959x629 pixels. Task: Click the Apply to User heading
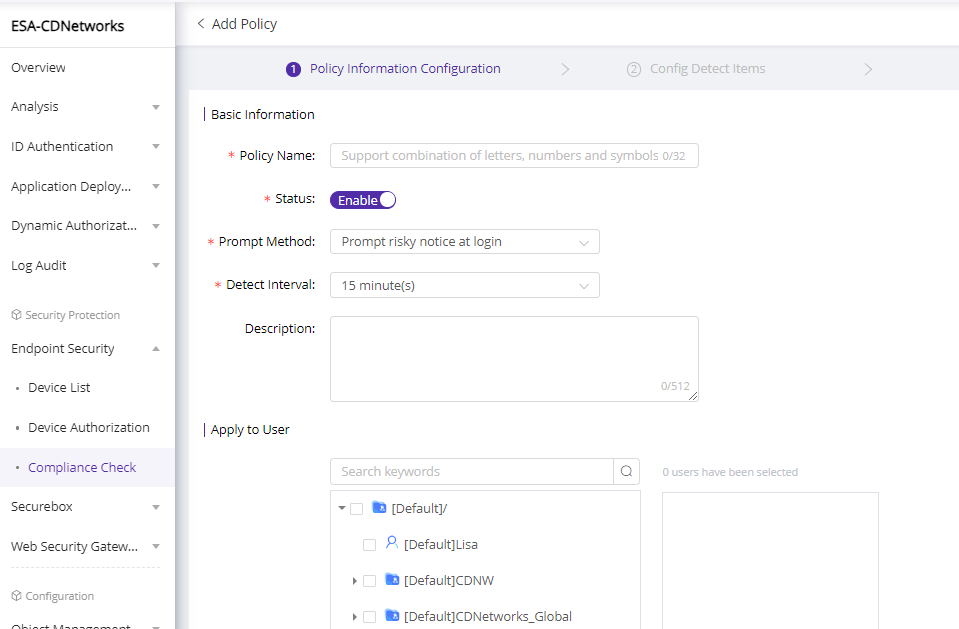tap(250, 430)
